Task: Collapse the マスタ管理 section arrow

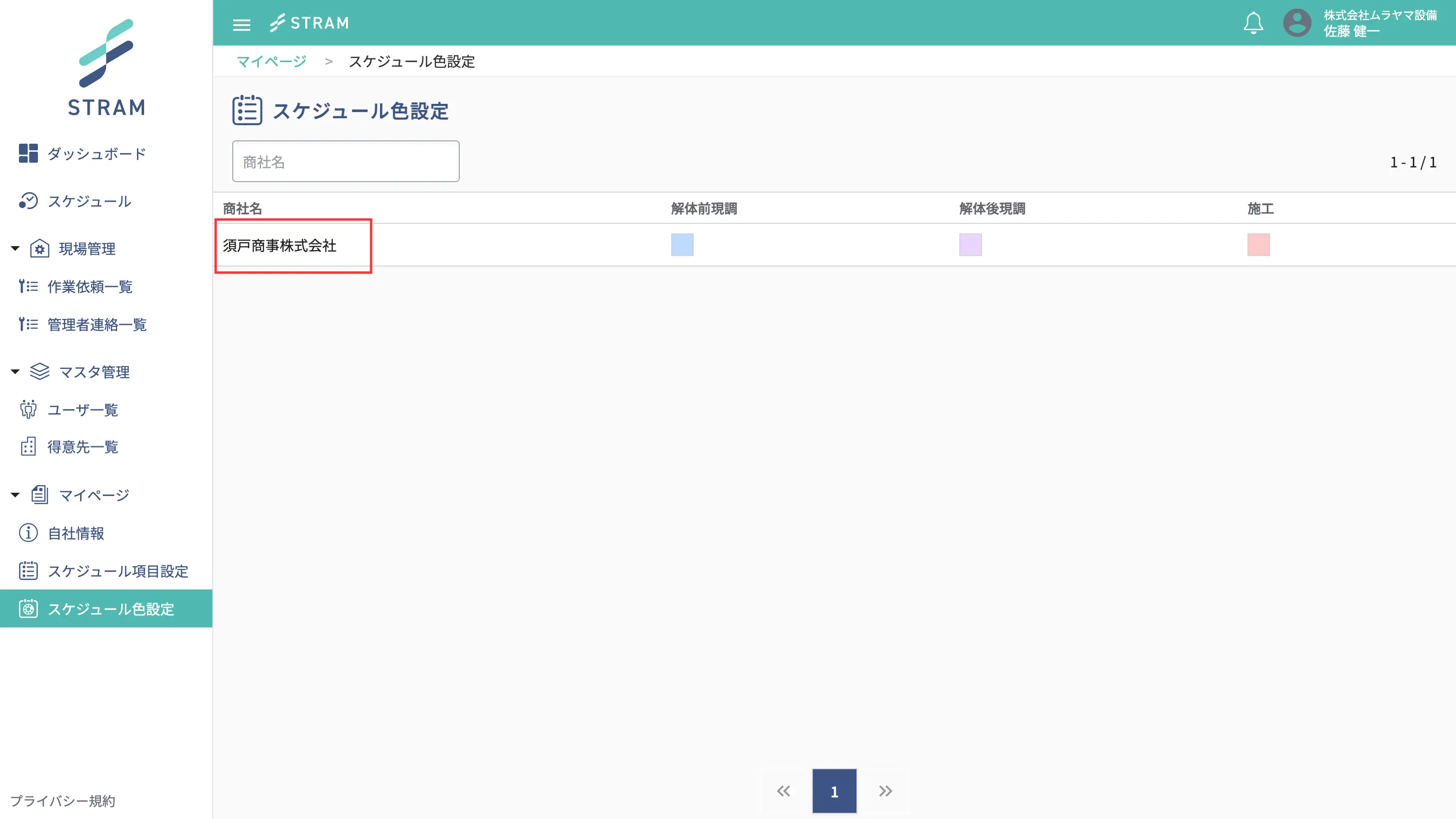Action: point(15,372)
